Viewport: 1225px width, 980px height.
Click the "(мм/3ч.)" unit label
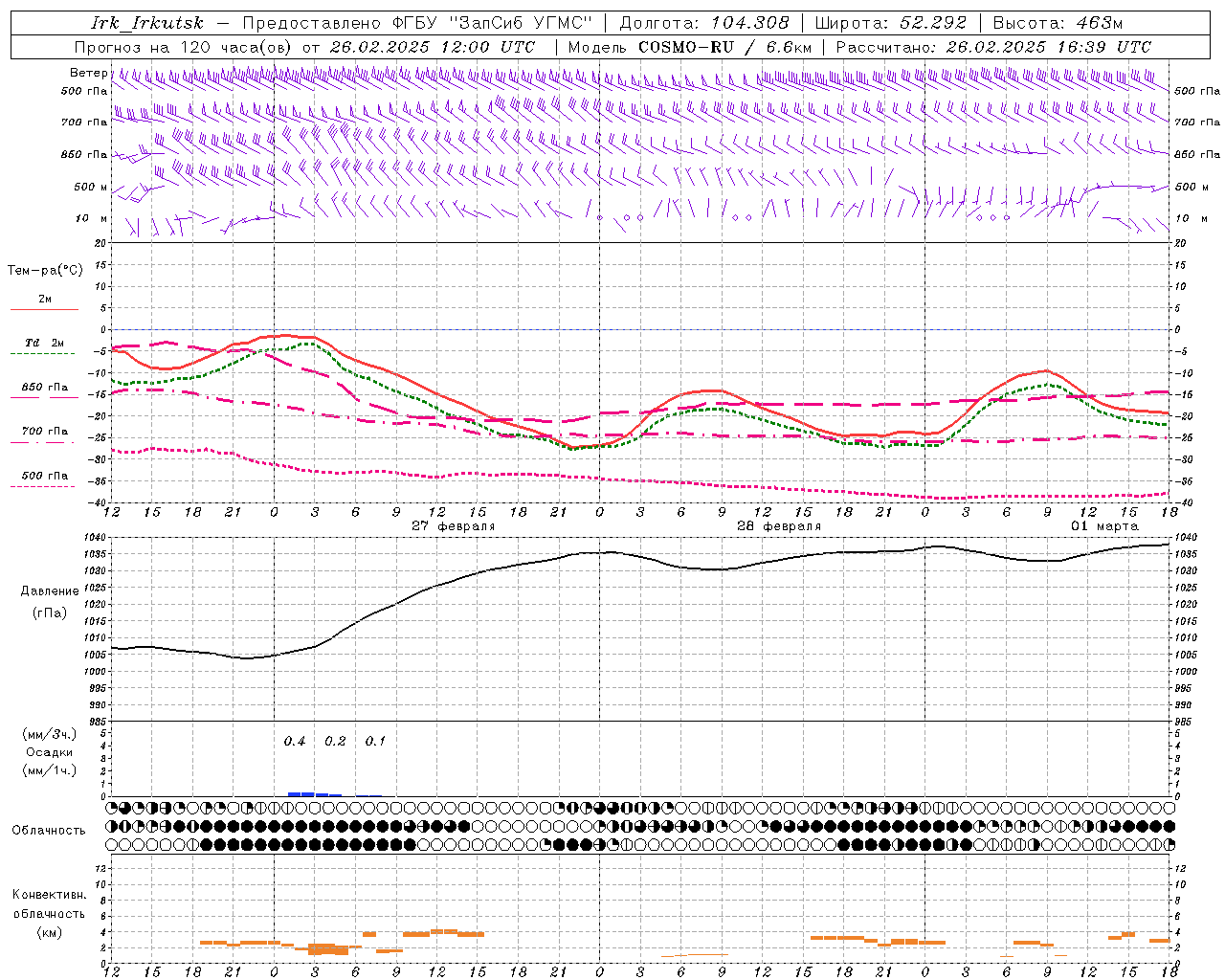tap(50, 734)
